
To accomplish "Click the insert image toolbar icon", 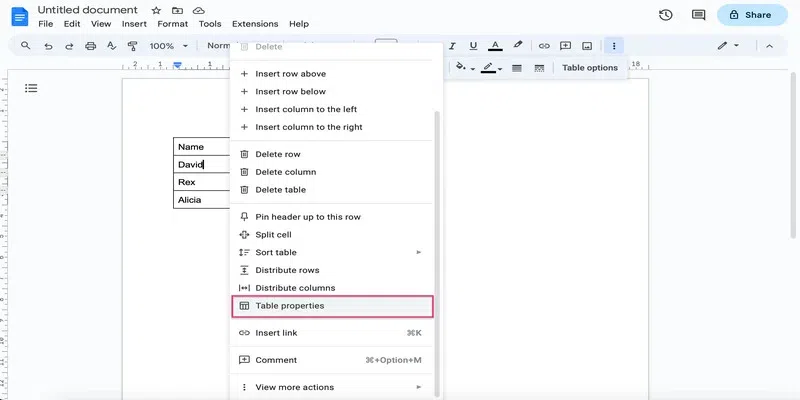I will [x=587, y=46].
